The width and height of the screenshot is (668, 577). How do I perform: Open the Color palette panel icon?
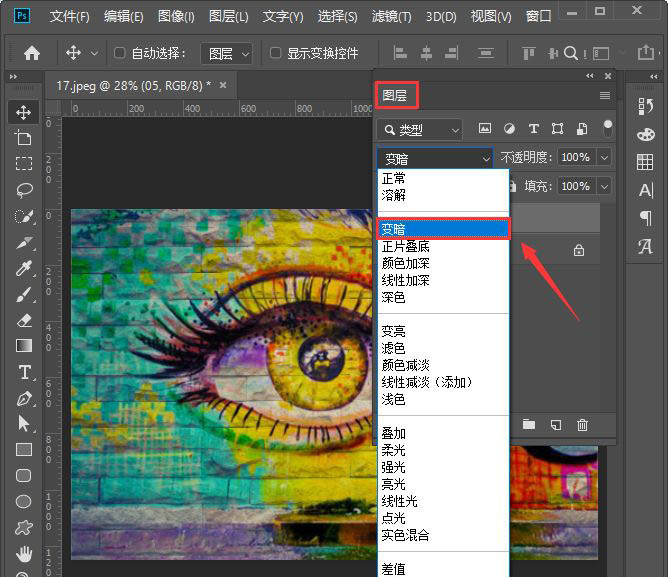tap(645, 135)
